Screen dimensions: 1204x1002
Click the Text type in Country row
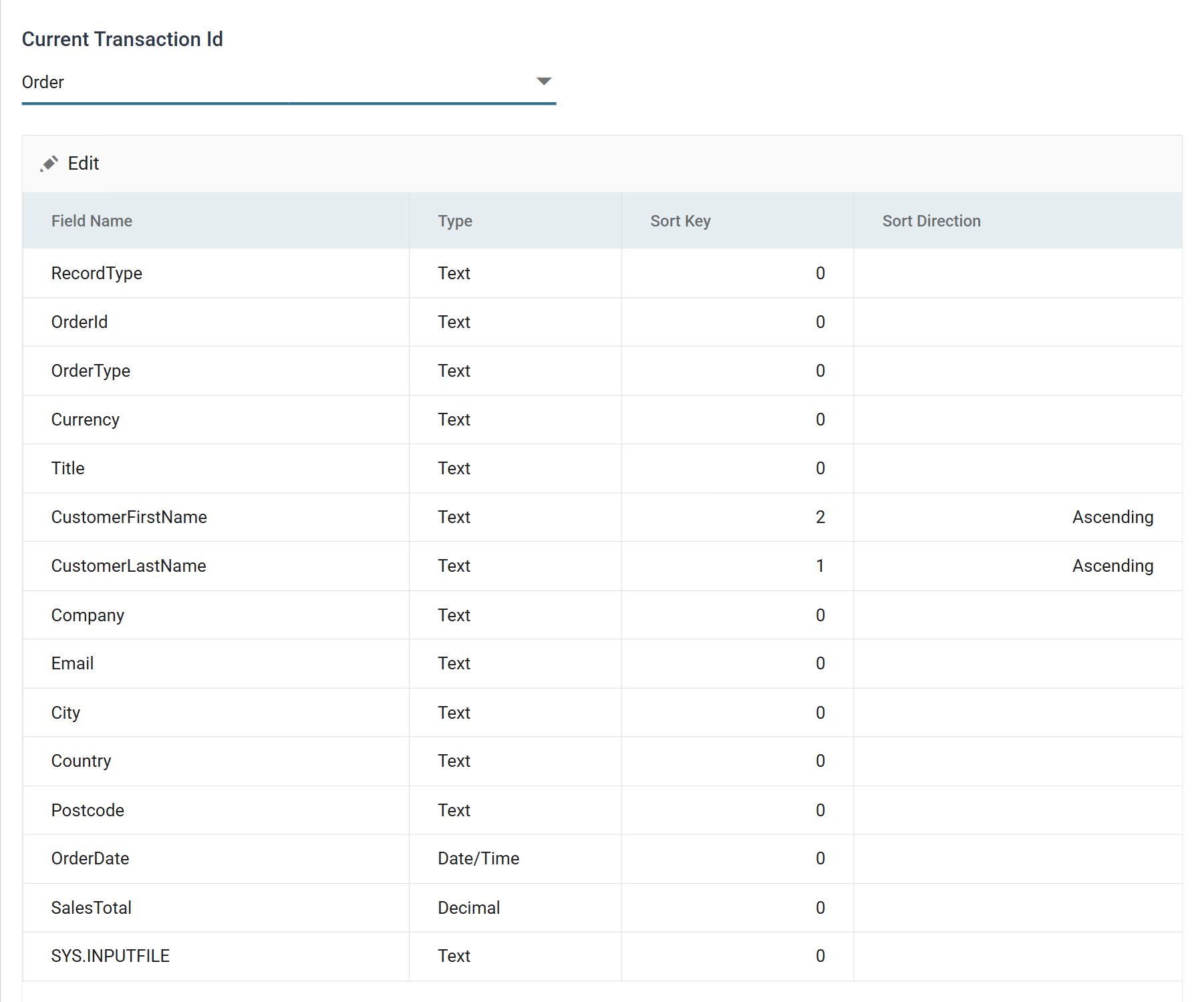tap(454, 761)
